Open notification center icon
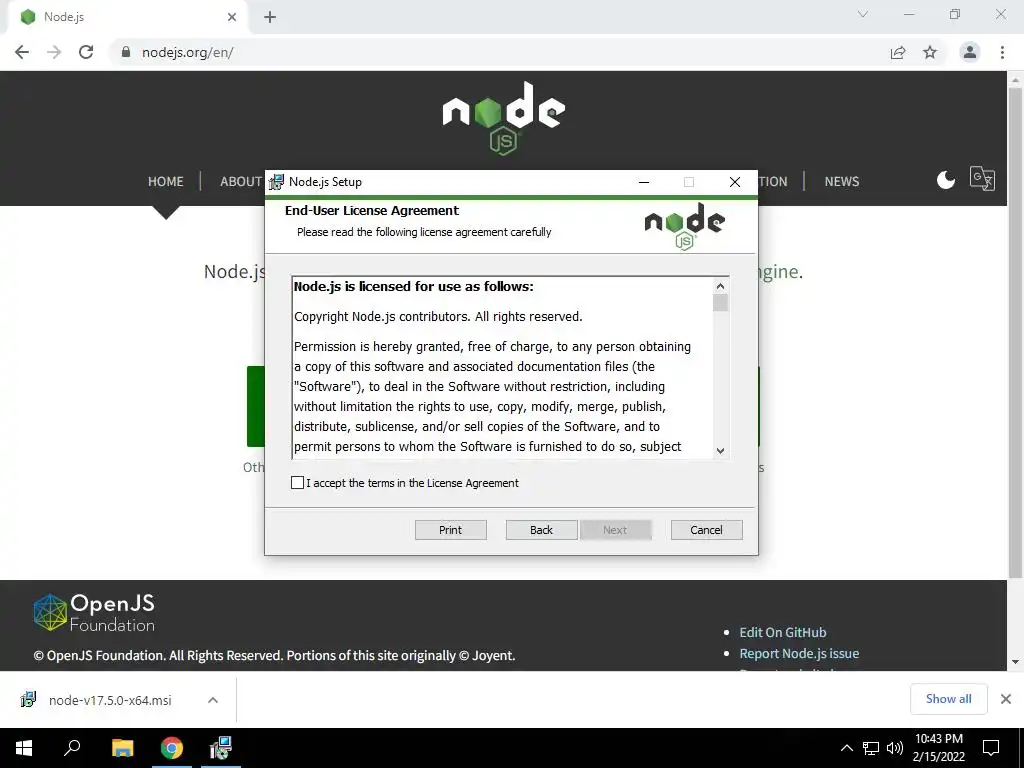The width and height of the screenshot is (1024, 768). coord(991,748)
